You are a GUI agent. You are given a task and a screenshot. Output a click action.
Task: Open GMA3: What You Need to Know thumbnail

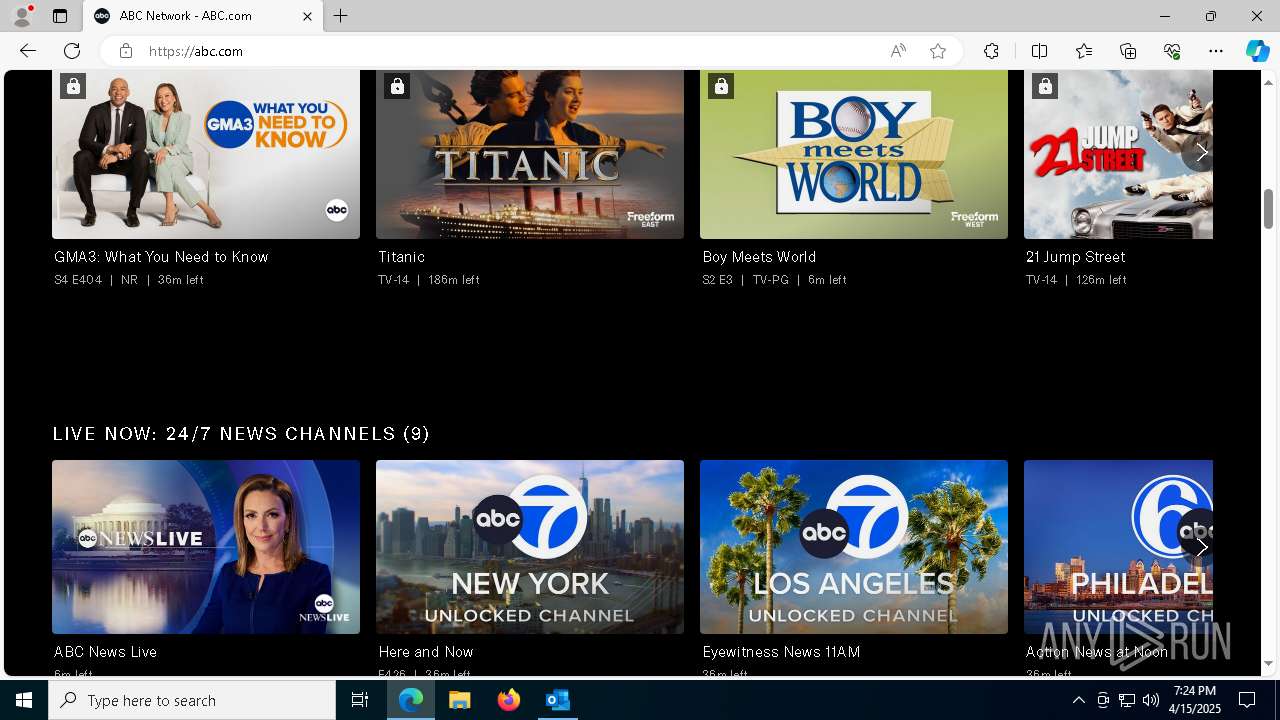coord(206,154)
